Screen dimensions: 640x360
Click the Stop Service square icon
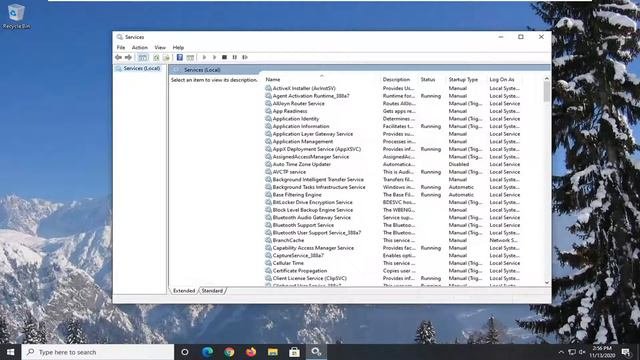click(x=224, y=58)
